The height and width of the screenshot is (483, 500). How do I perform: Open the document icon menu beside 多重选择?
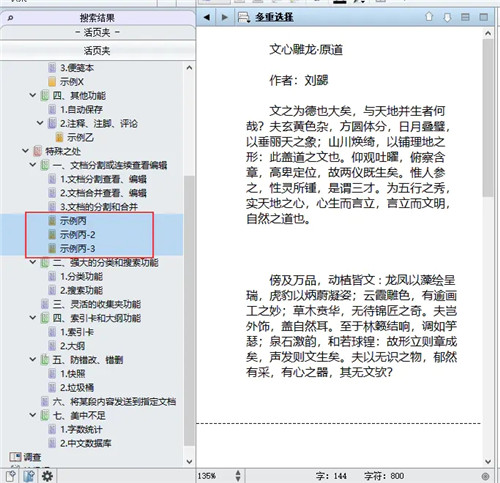tap(244, 17)
